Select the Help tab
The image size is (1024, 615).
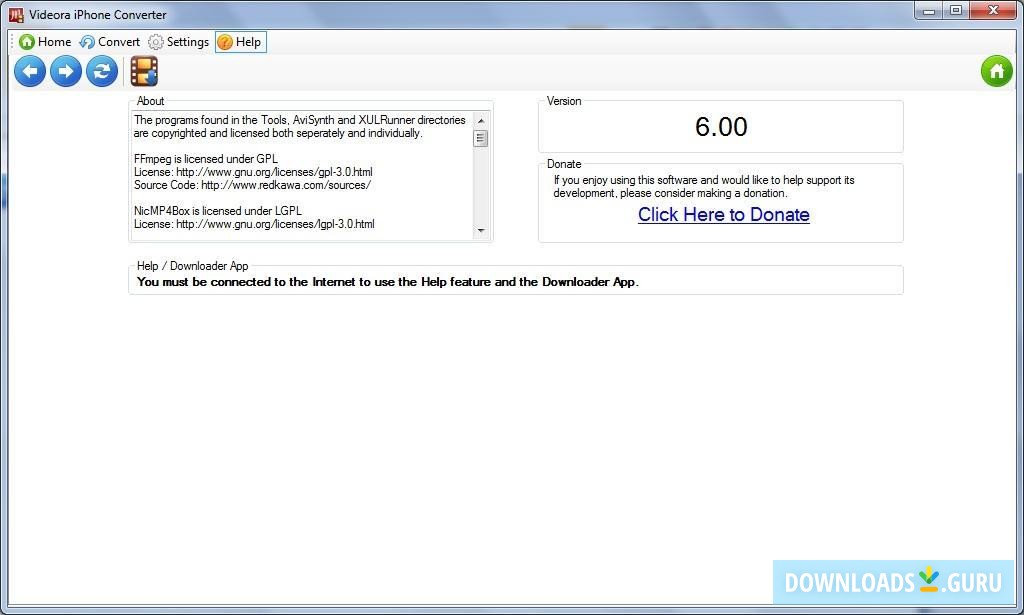(x=241, y=42)
